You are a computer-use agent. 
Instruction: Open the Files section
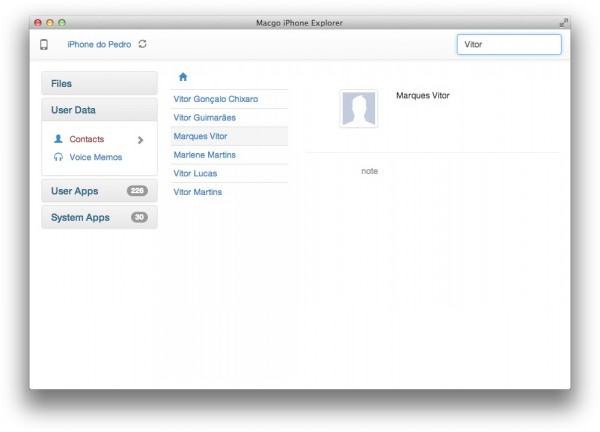(99, 83)
